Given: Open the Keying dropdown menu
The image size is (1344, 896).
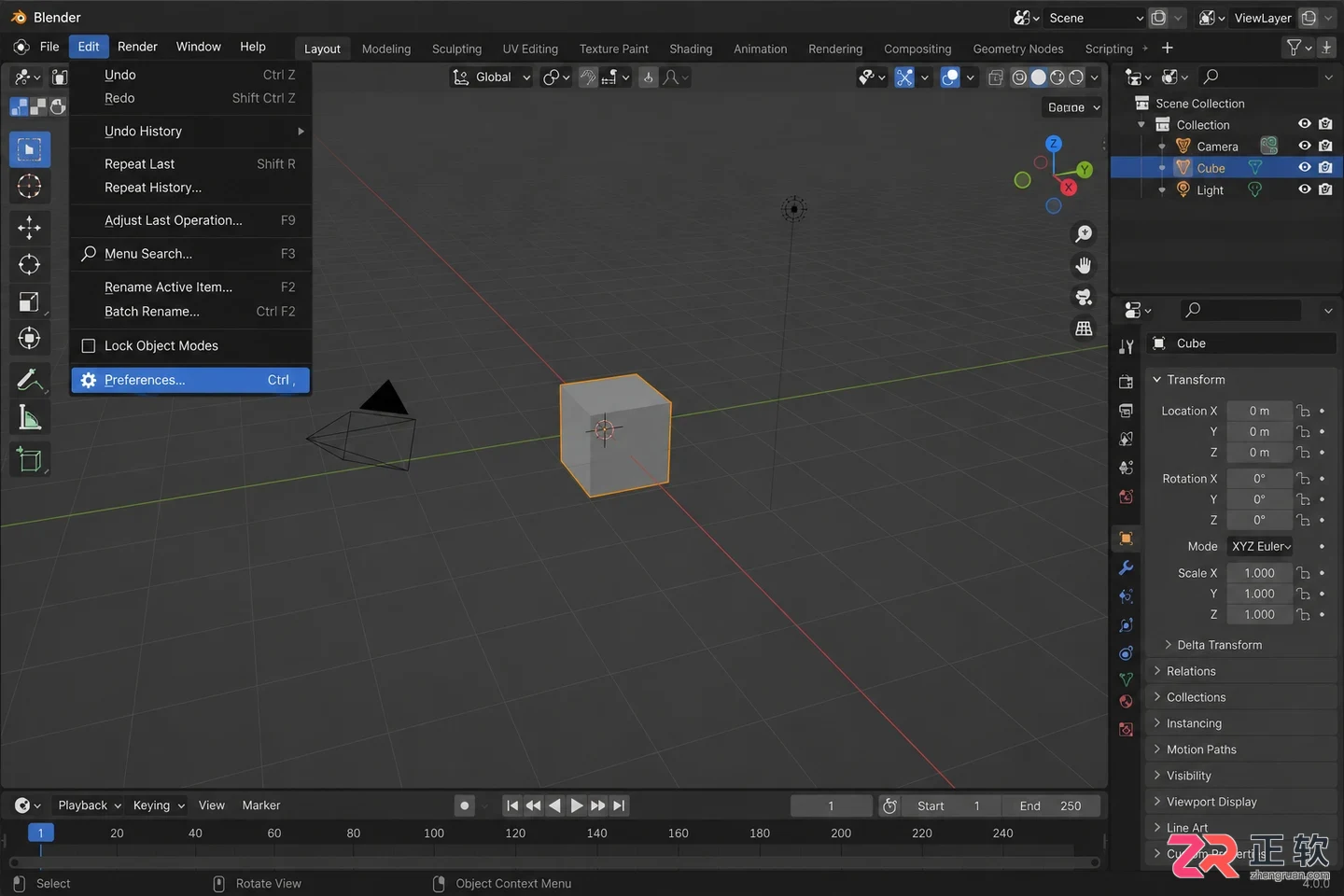Looking at the screenshot, I should point(159,805).
